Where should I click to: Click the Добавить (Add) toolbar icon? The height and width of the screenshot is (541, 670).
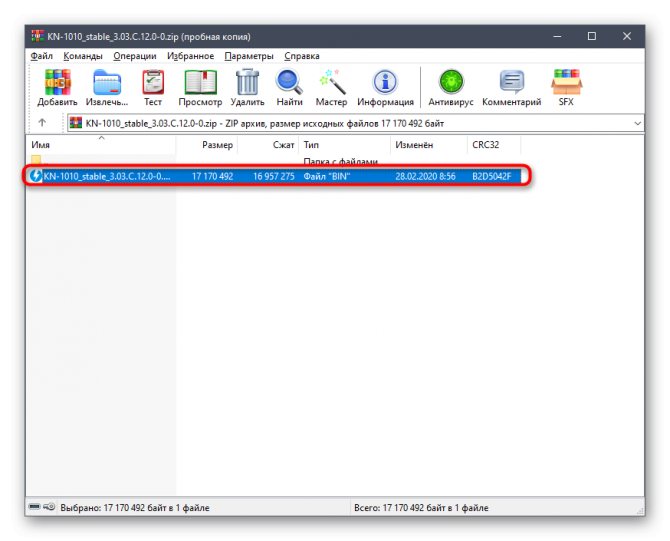(57, 88)
